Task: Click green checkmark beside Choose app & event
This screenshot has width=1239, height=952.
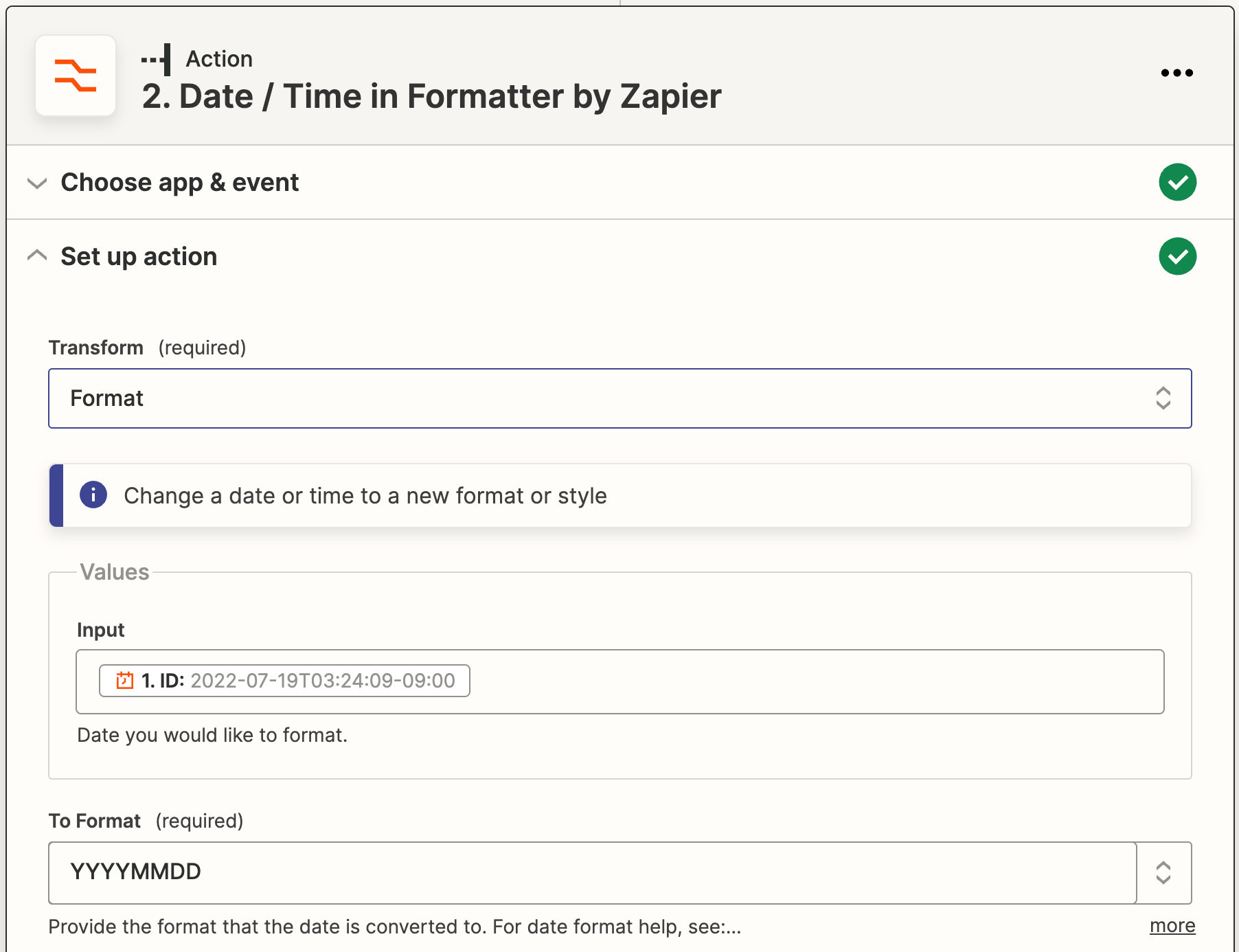Action: tap(1177, 182)
